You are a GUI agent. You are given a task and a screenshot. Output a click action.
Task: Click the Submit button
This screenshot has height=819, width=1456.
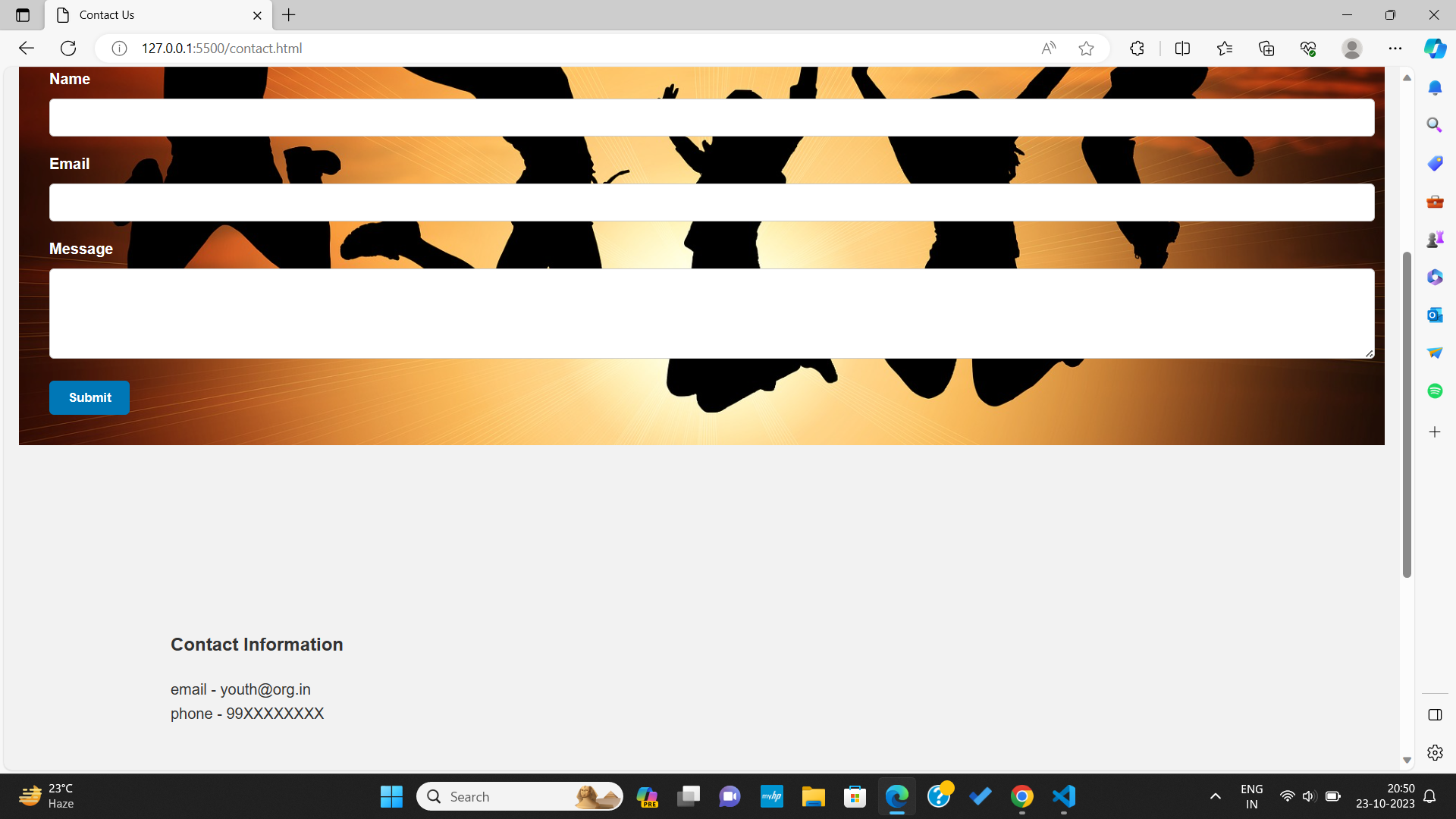point(89,397)
